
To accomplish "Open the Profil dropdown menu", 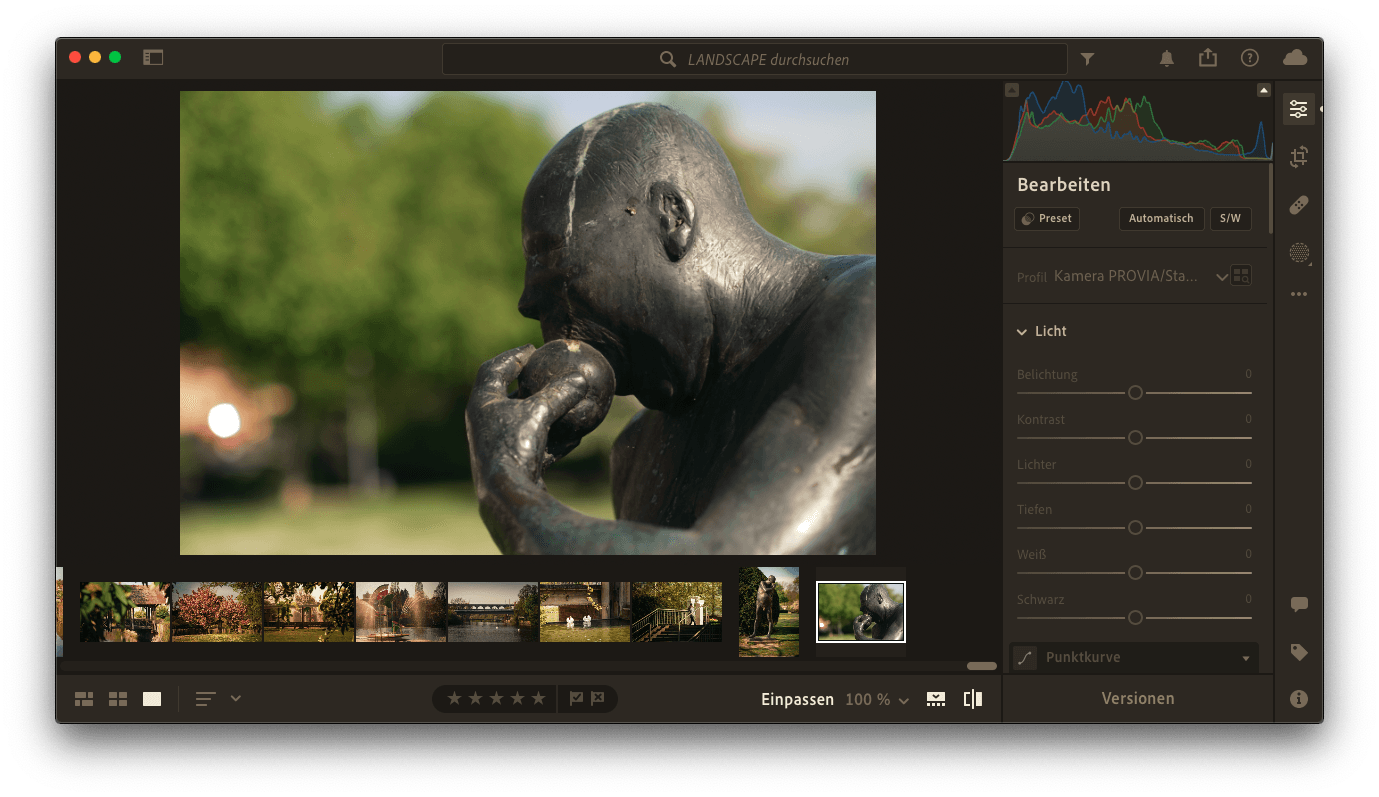I will coord(1221,277).
